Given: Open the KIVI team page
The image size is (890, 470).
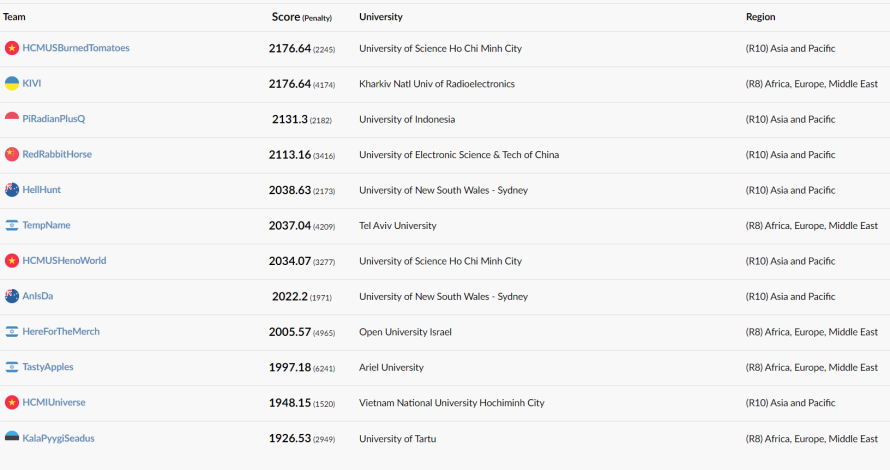Looking at the screenshot, I should pyautogui.click(x=32, y=83).
